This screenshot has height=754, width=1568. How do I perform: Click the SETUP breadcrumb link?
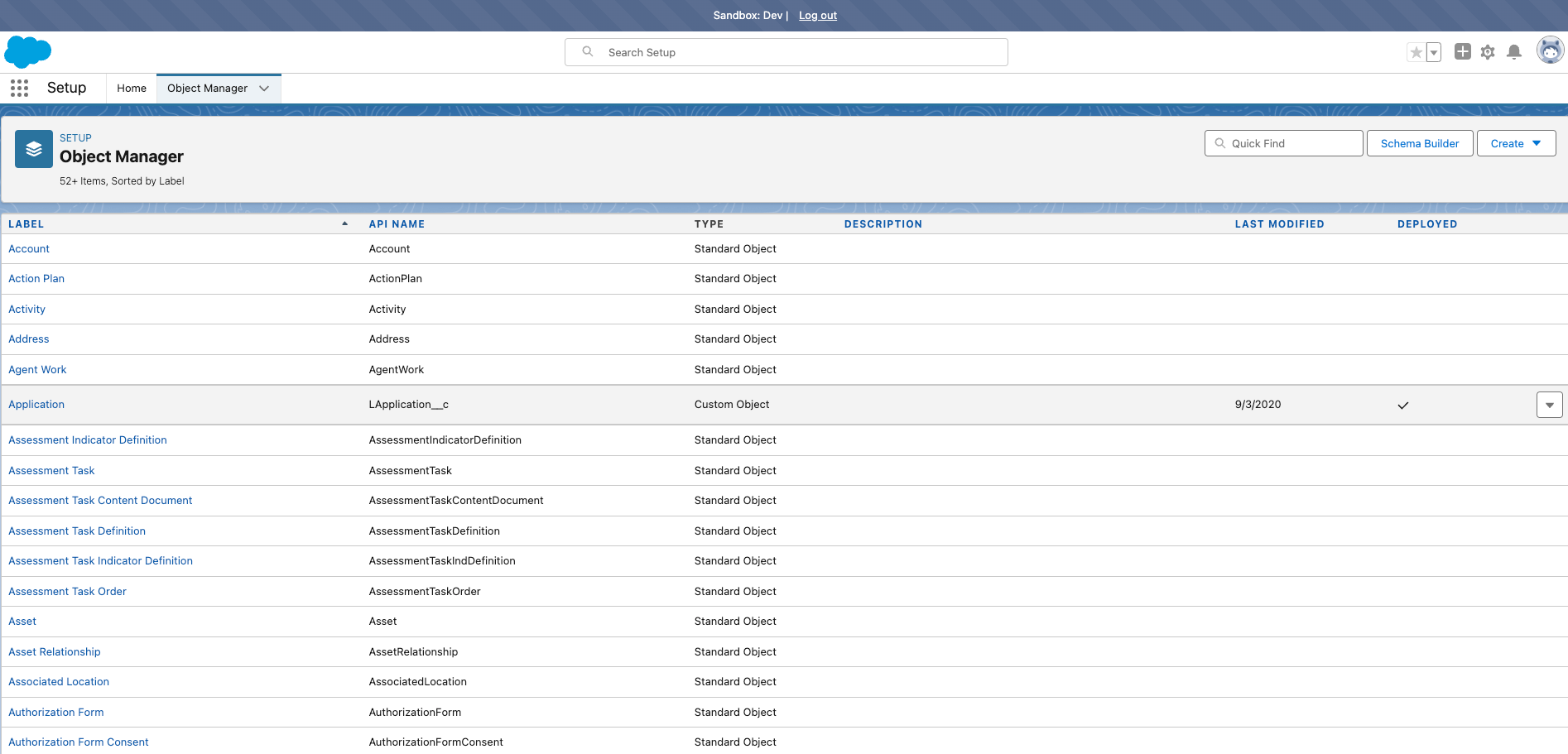point(75,138)
